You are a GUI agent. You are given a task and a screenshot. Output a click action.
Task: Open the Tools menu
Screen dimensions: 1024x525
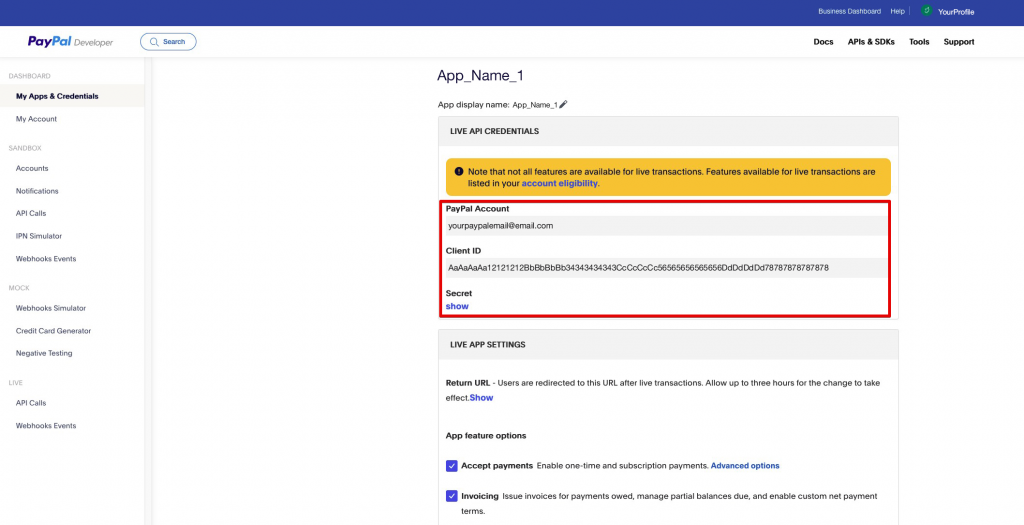tap(919, 42)
